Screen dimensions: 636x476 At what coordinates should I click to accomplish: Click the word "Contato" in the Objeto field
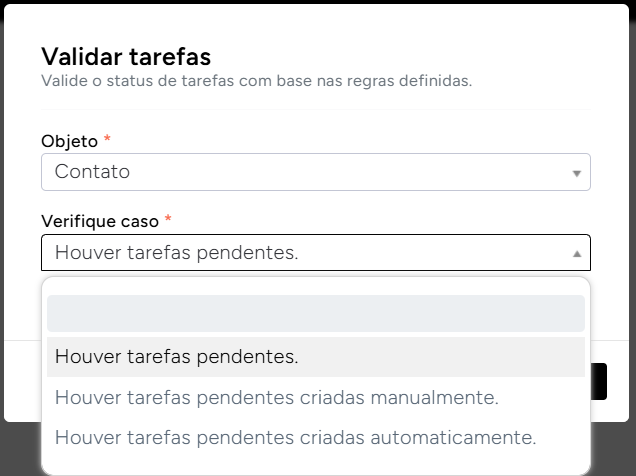(x=92, y=172)
